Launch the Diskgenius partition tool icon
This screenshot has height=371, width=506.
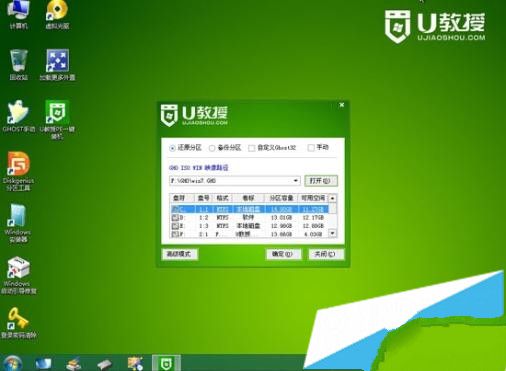18,171
